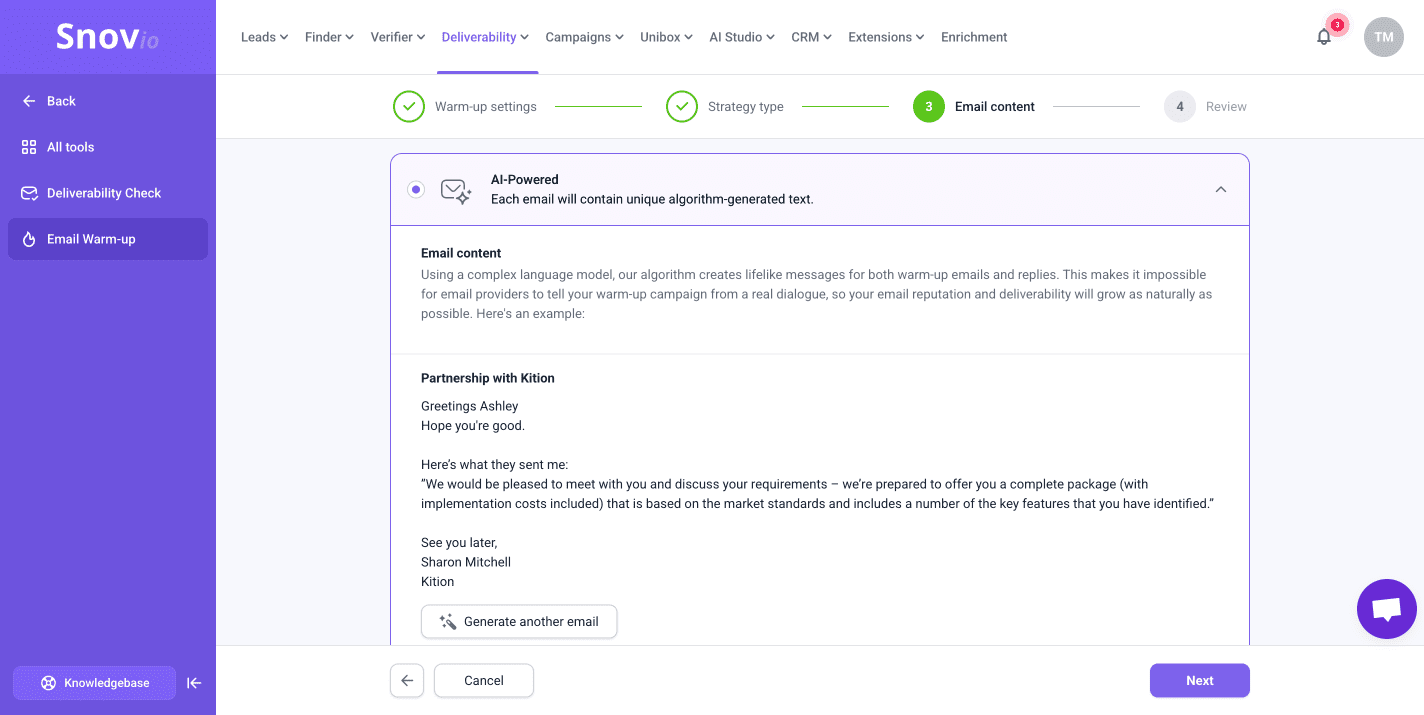Screen dimensions: 1424x715
Task: Go to Deliverability Check in the sidebar
Action: (103, 193)
